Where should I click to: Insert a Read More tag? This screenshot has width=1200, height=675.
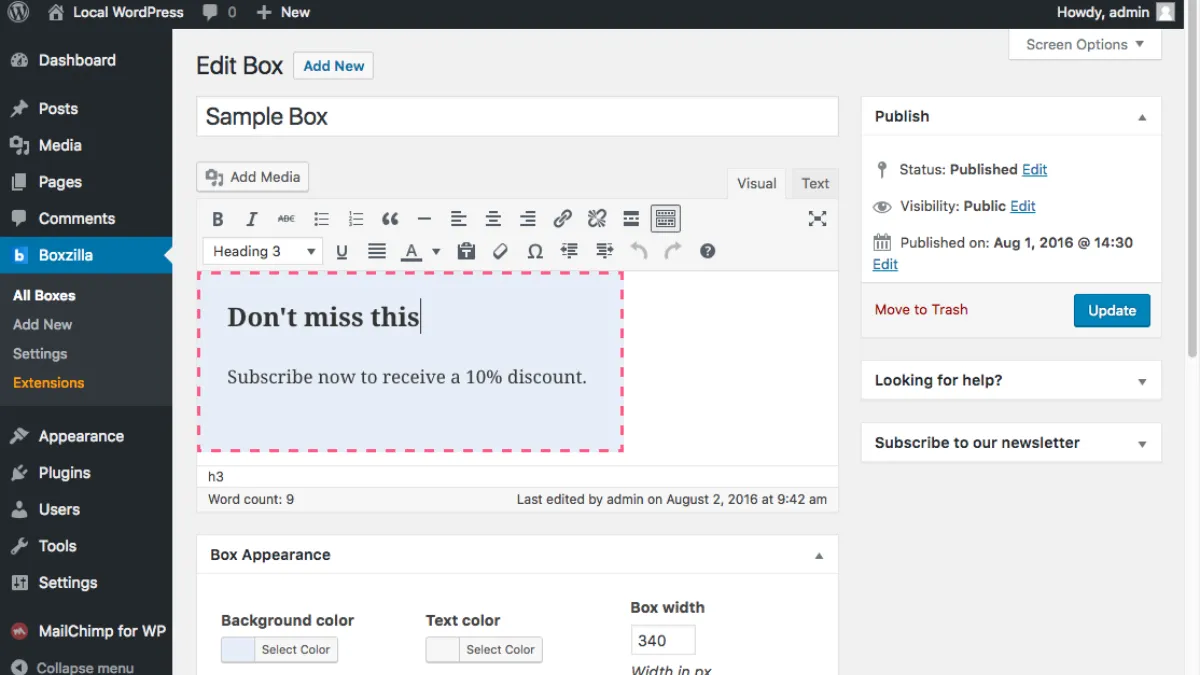(631, 219)
